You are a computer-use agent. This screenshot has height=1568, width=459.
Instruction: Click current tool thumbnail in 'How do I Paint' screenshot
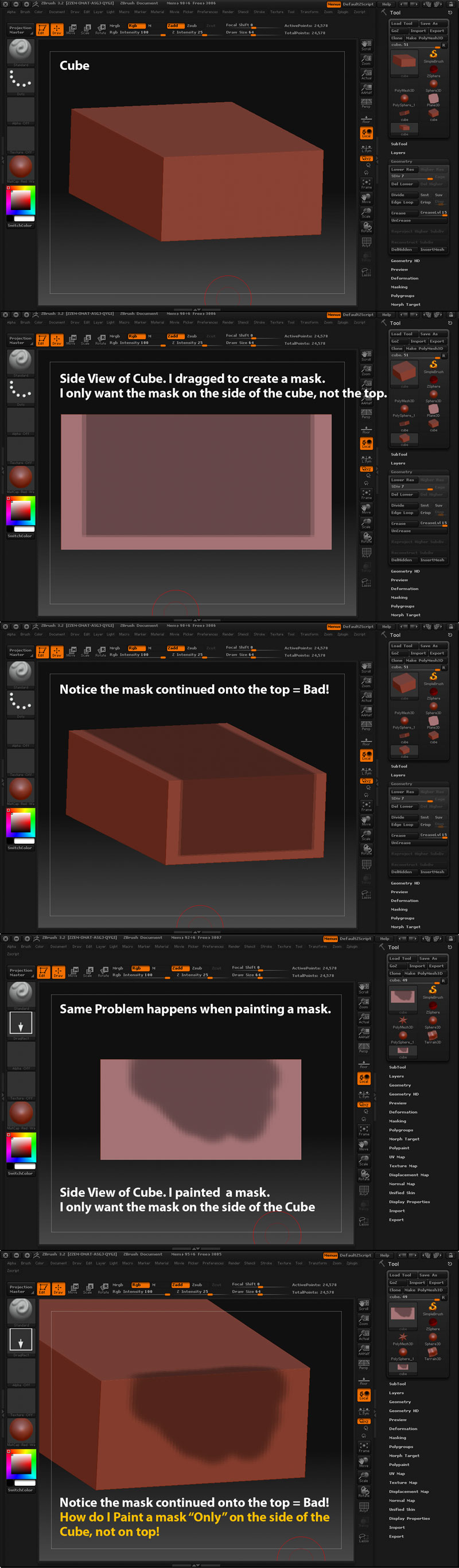pos(402,1317)
